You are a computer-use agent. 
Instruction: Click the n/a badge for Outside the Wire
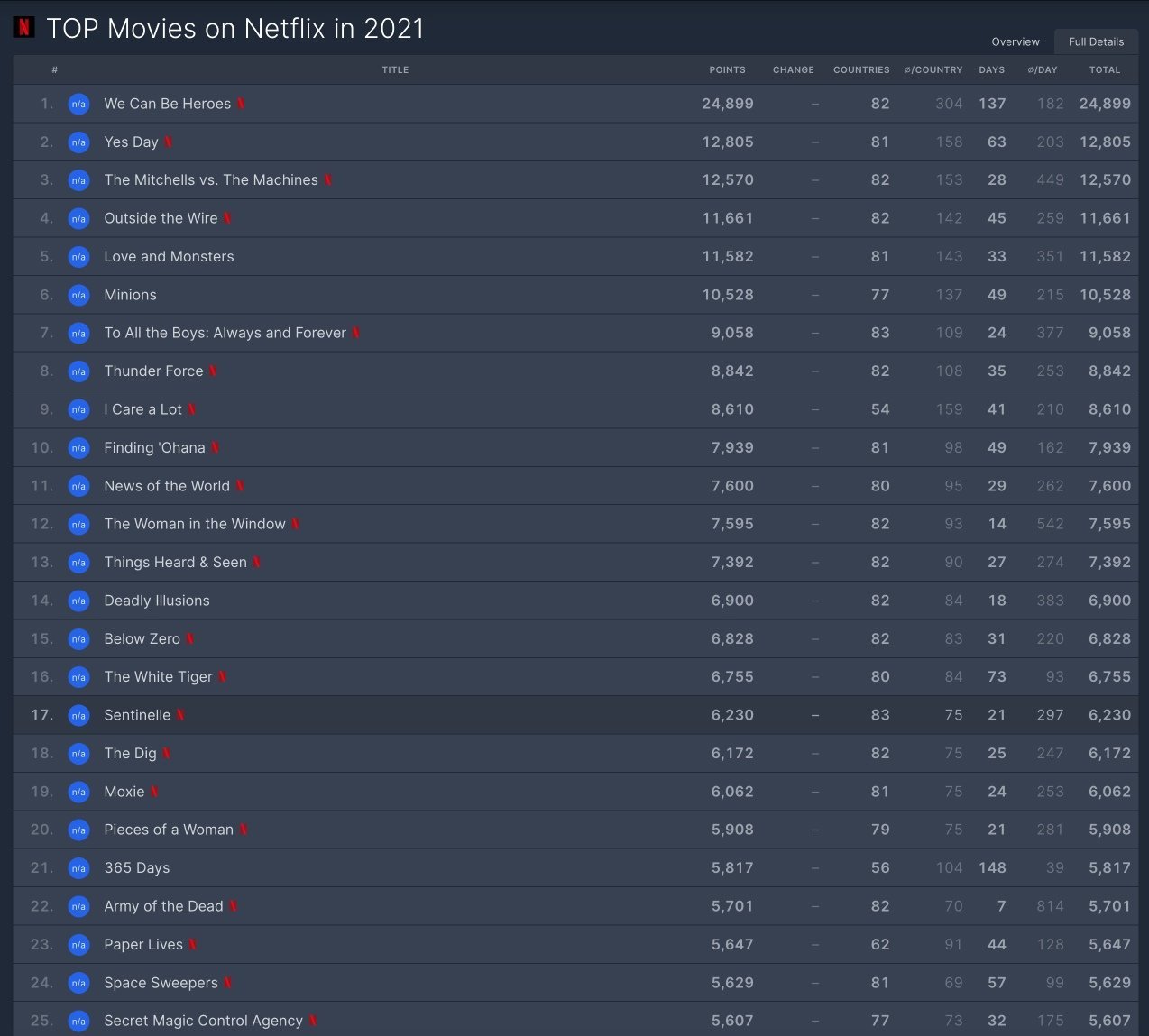pos(78,218)
